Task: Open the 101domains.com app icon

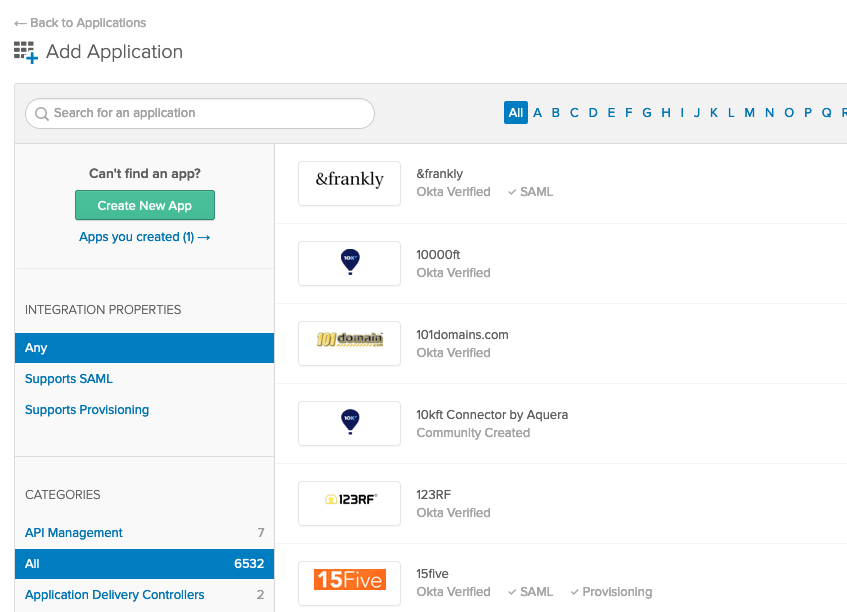Action: pyautogui.click(x=349, y=343)
